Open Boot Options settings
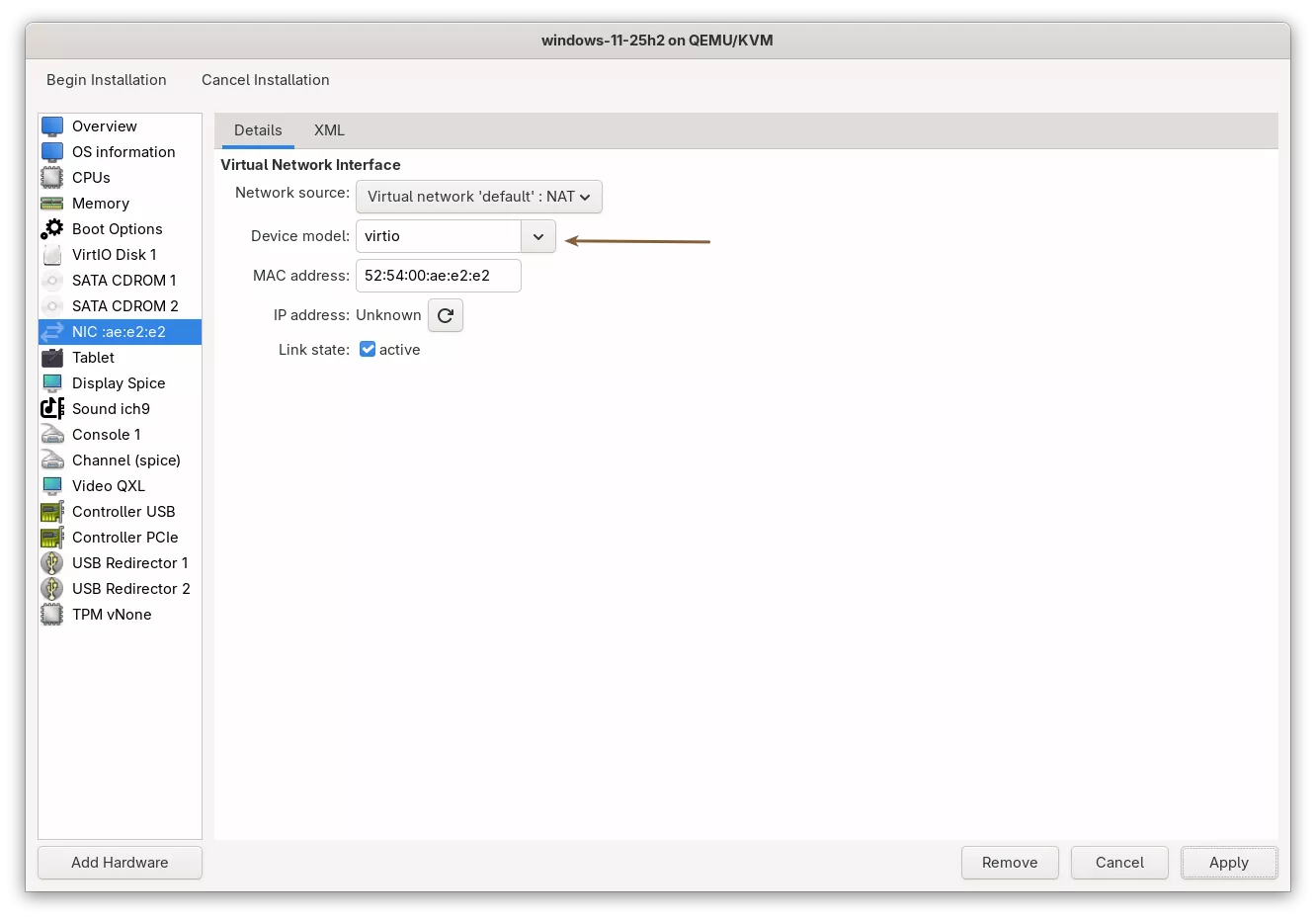The height and width of the screenshot is (920, 1316). pos(117,228)
